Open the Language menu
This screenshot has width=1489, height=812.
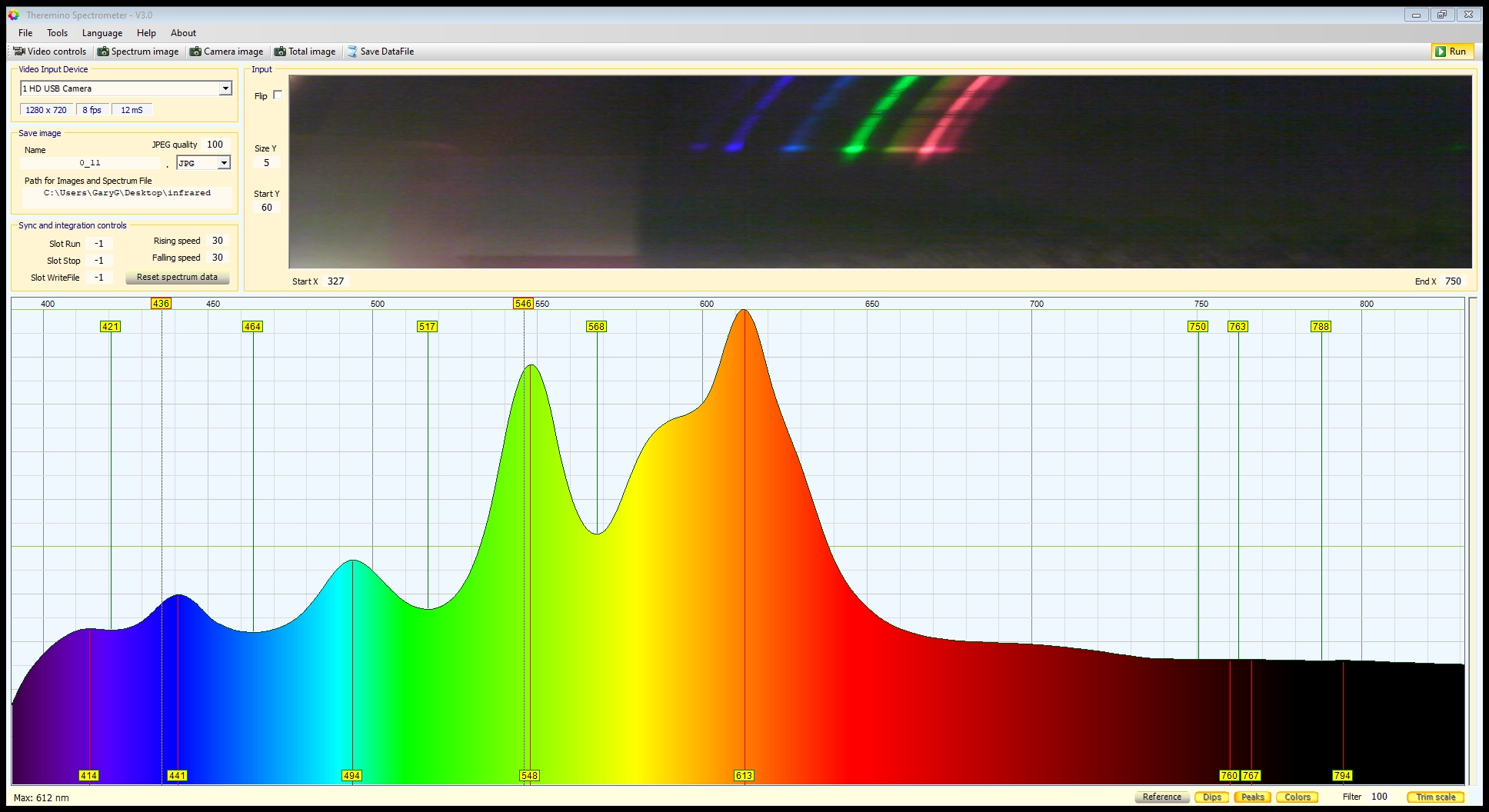pyautogui.click(x=102, y=33)
